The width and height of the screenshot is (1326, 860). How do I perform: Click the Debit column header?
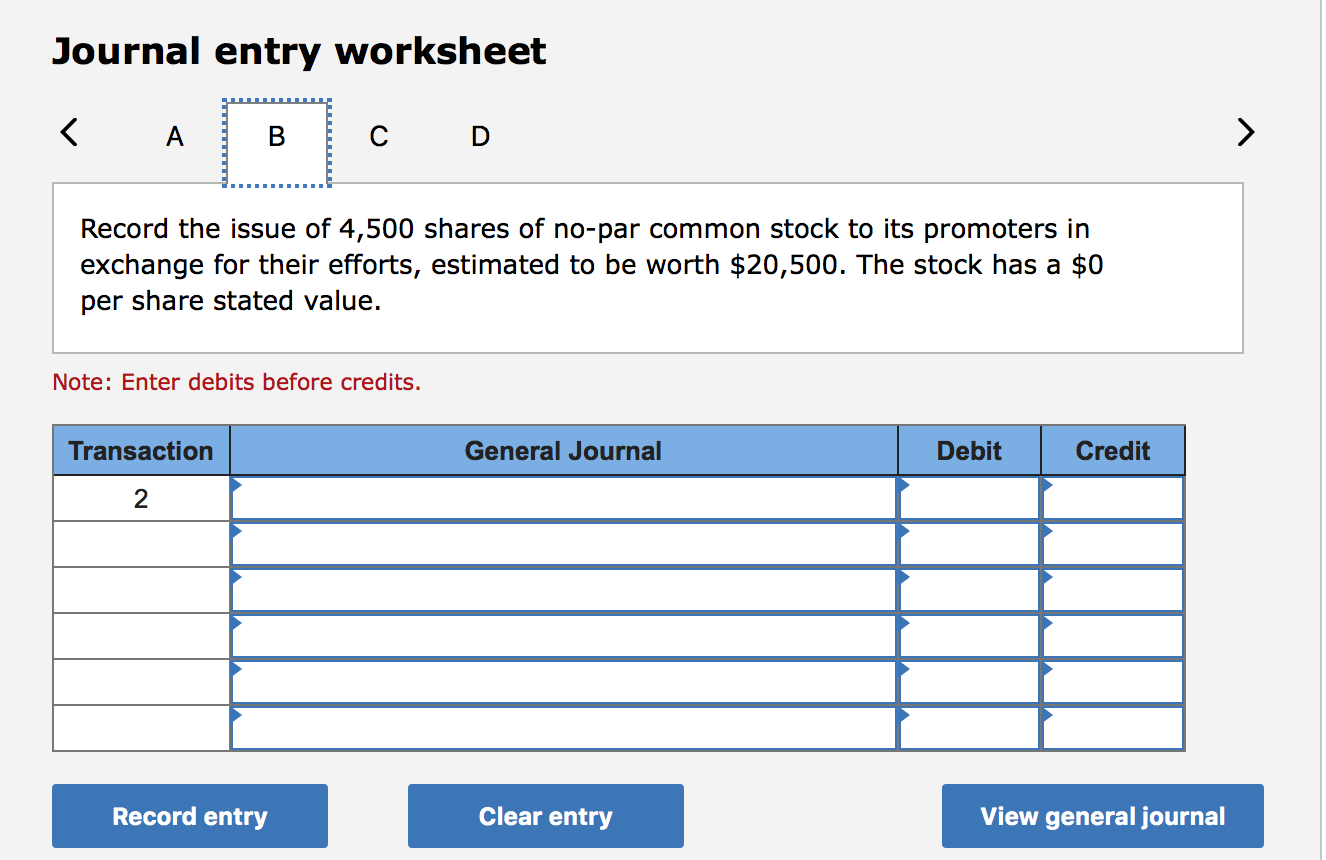point(969,451)
